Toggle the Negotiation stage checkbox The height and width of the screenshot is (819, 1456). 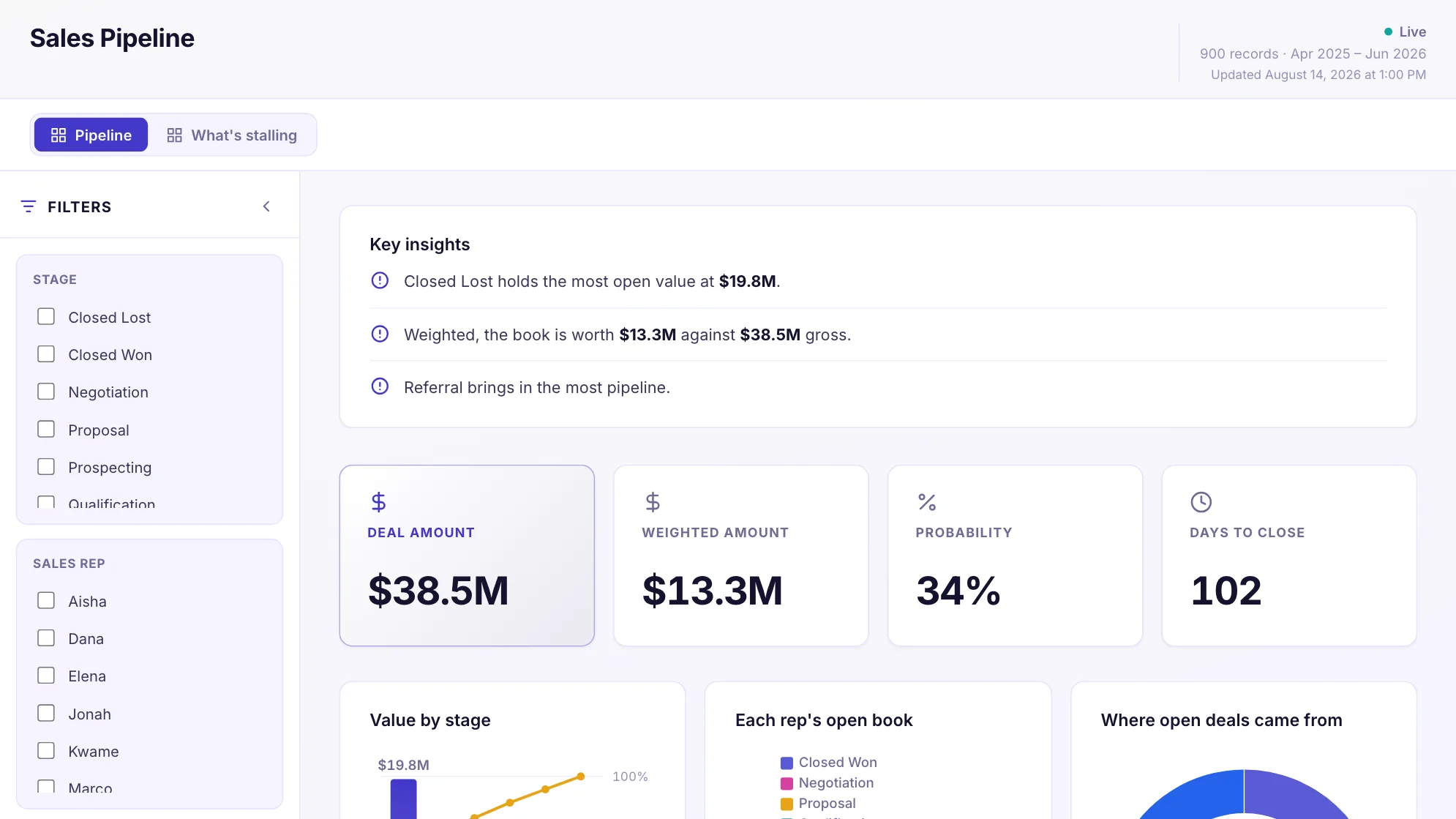46,391
